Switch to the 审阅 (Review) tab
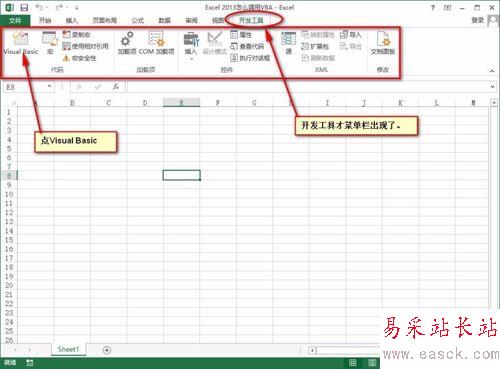Screen dimensions: 500x369 (191, 20)
